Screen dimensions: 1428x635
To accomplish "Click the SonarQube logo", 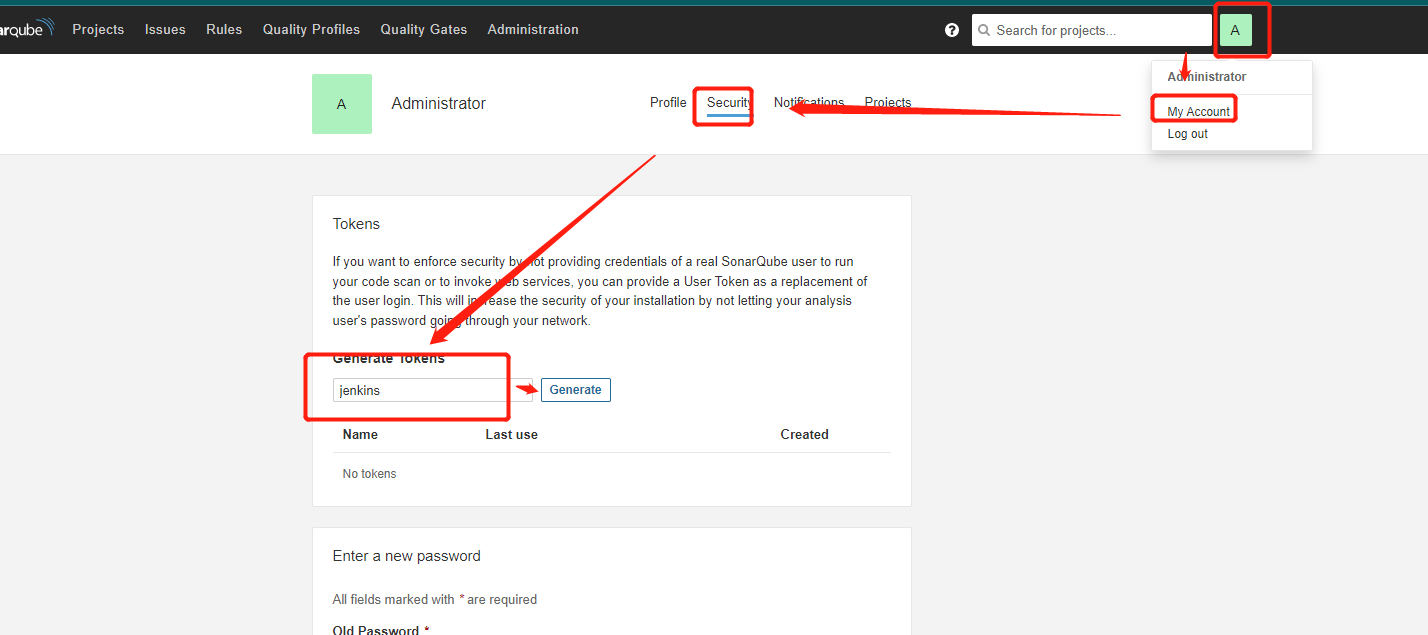I will [x=25, y=29].
